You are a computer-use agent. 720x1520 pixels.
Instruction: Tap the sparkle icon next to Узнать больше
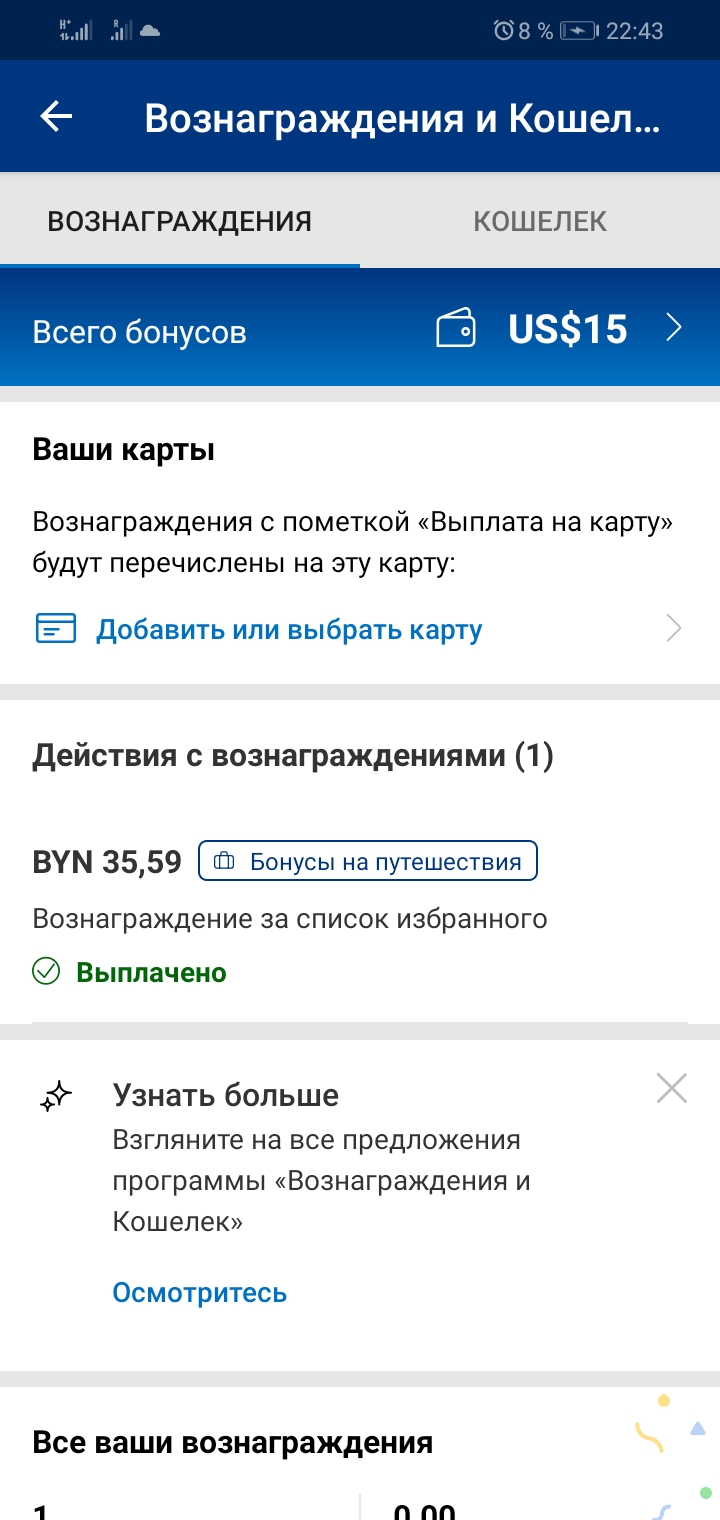click(56, 1097)
